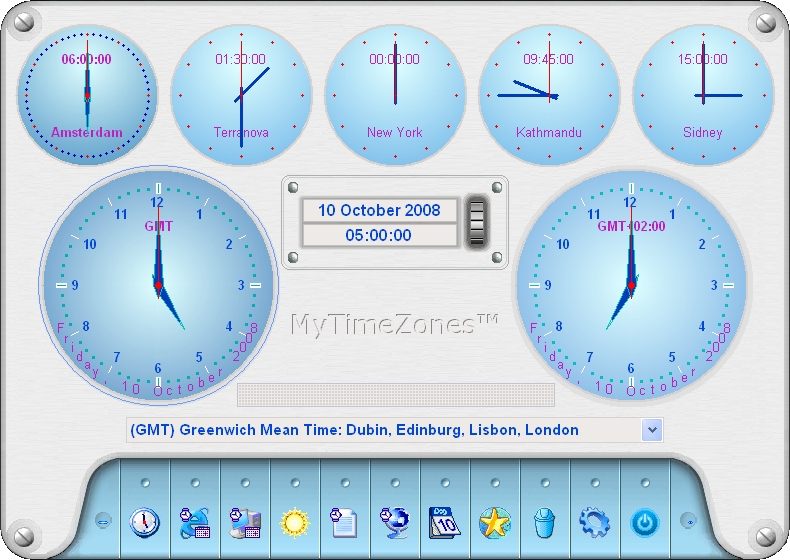This screenshot has height=560, width=790.
Task: Click the blue power button icon
Action: point(645,522)
